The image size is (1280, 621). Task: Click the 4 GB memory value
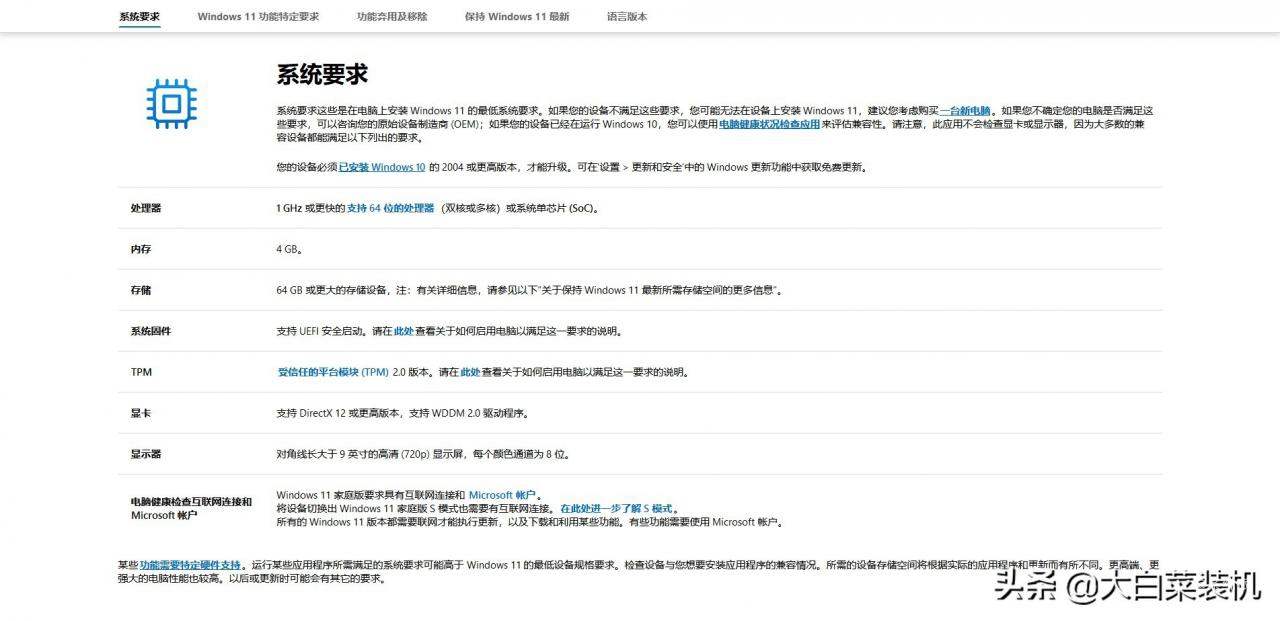[x=289, y=249]
